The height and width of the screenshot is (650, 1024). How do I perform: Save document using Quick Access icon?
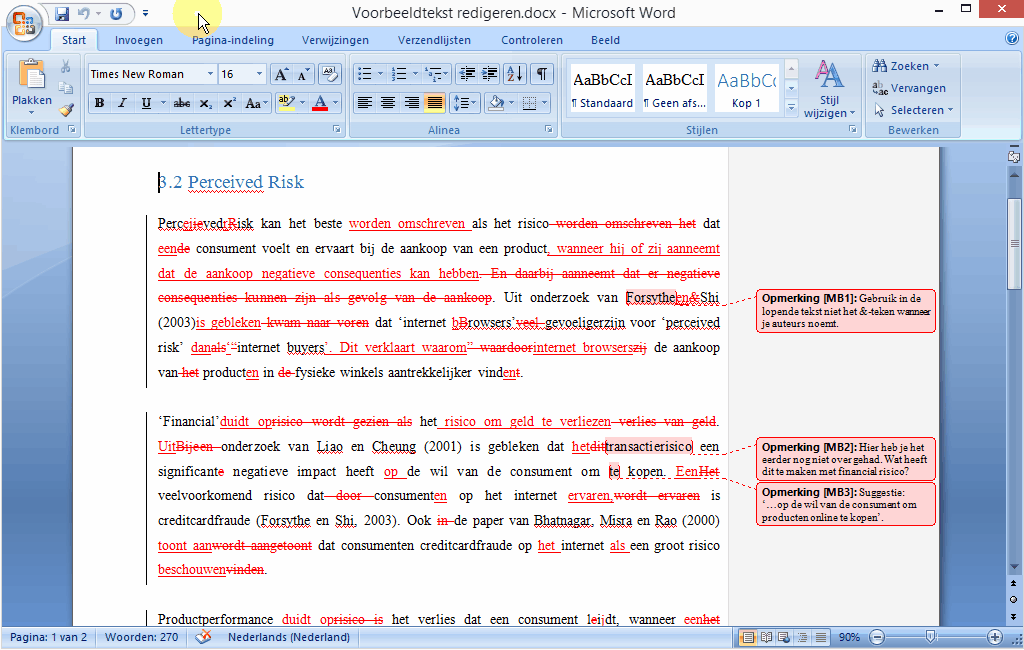62,14
